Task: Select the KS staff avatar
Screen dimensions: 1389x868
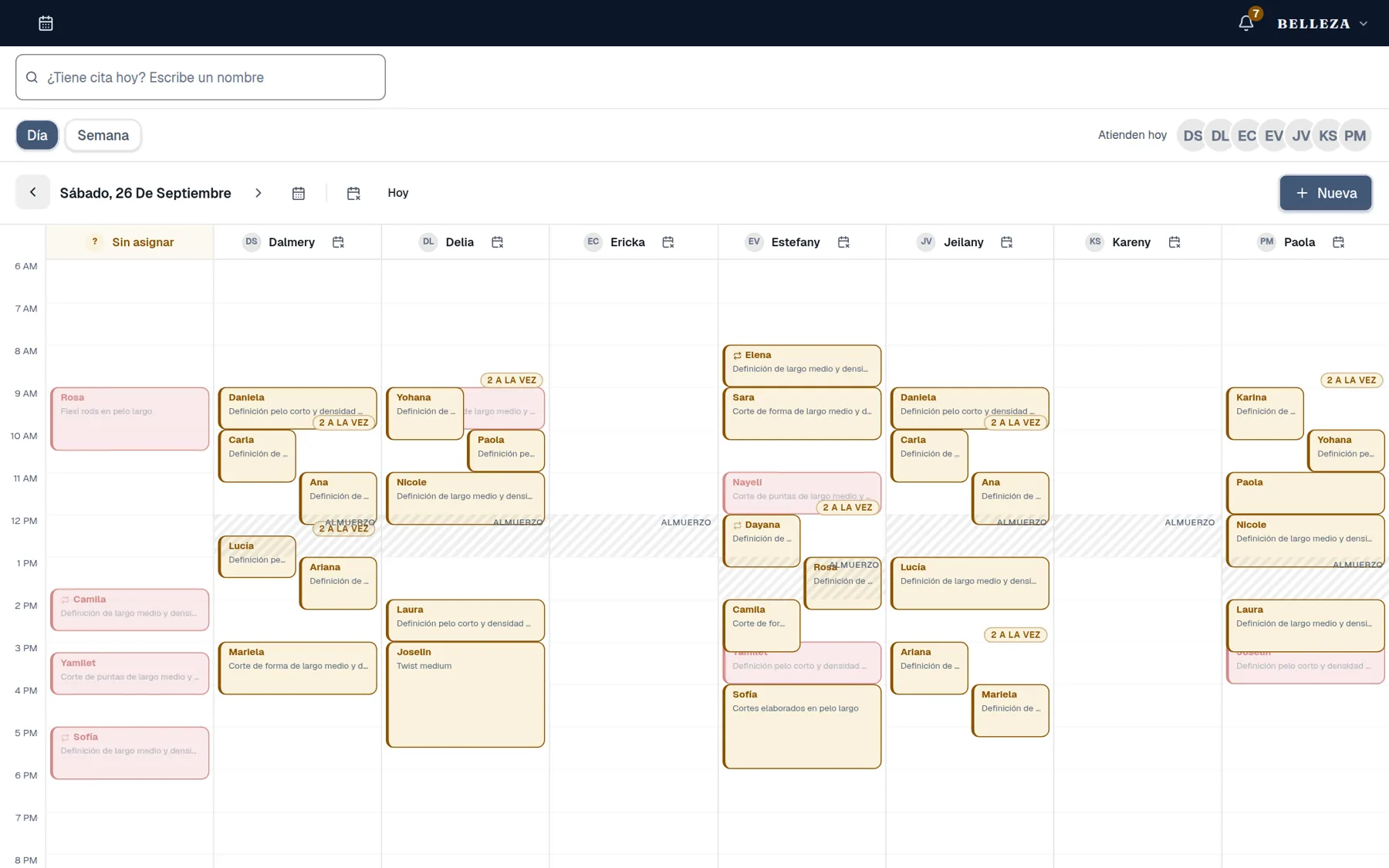Action: pyautogui.click(x=1328, y=136)
